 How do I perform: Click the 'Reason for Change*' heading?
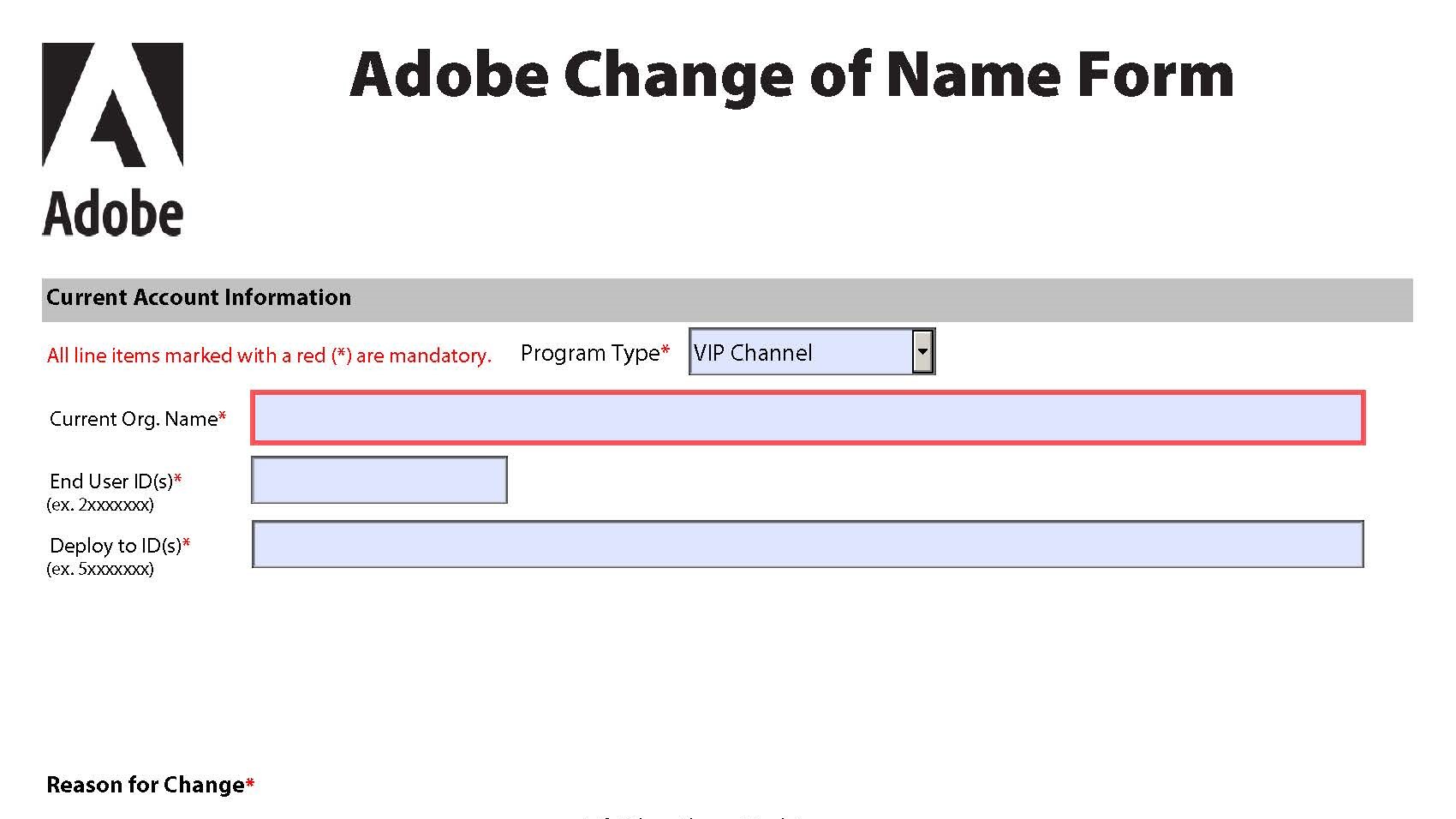[151, 786]
